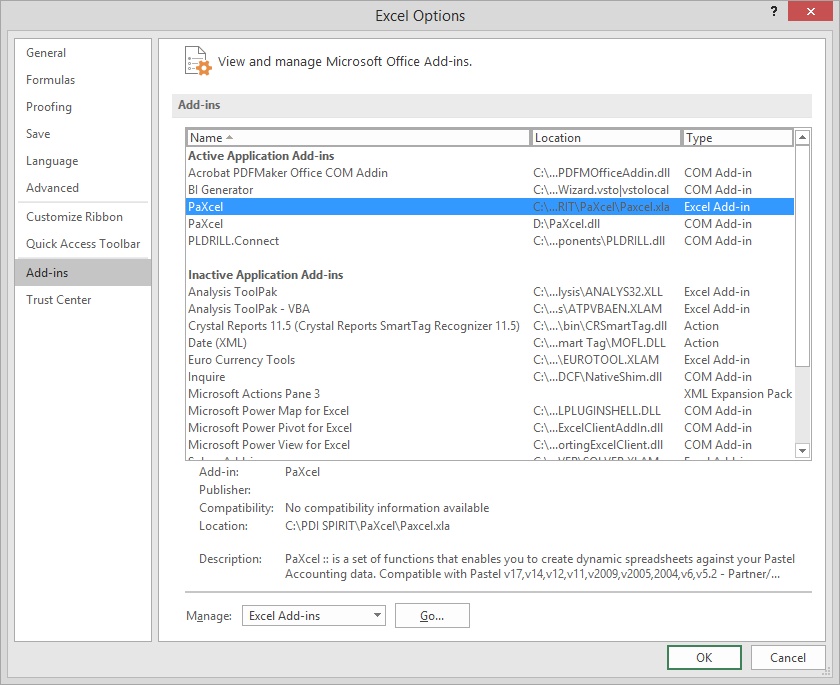Select Acrobat PDFMaker Office COM Addin row
The height and width of the screenshot is (685, 840).
490,172
